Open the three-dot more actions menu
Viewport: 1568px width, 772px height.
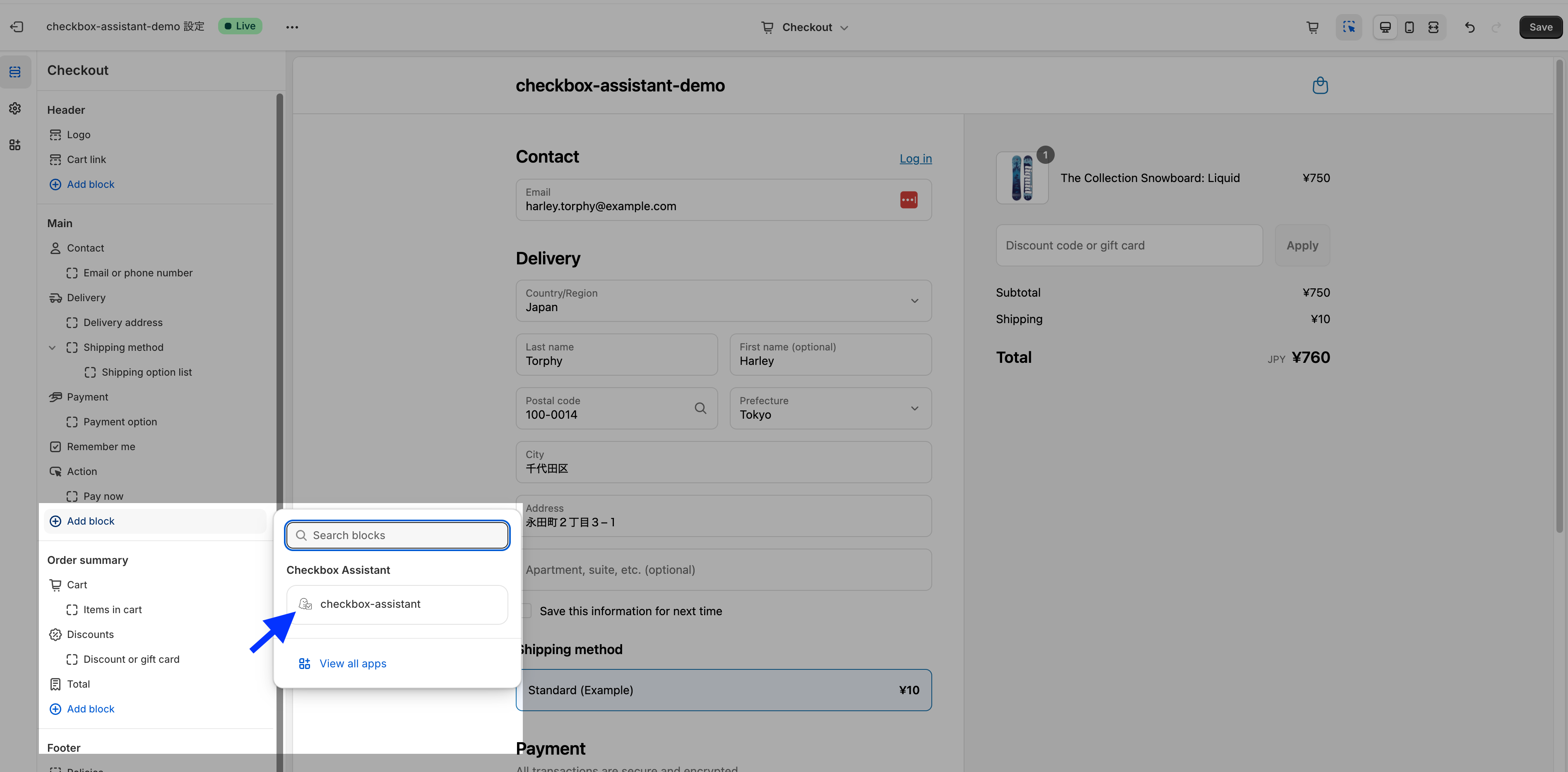(292, 27)
